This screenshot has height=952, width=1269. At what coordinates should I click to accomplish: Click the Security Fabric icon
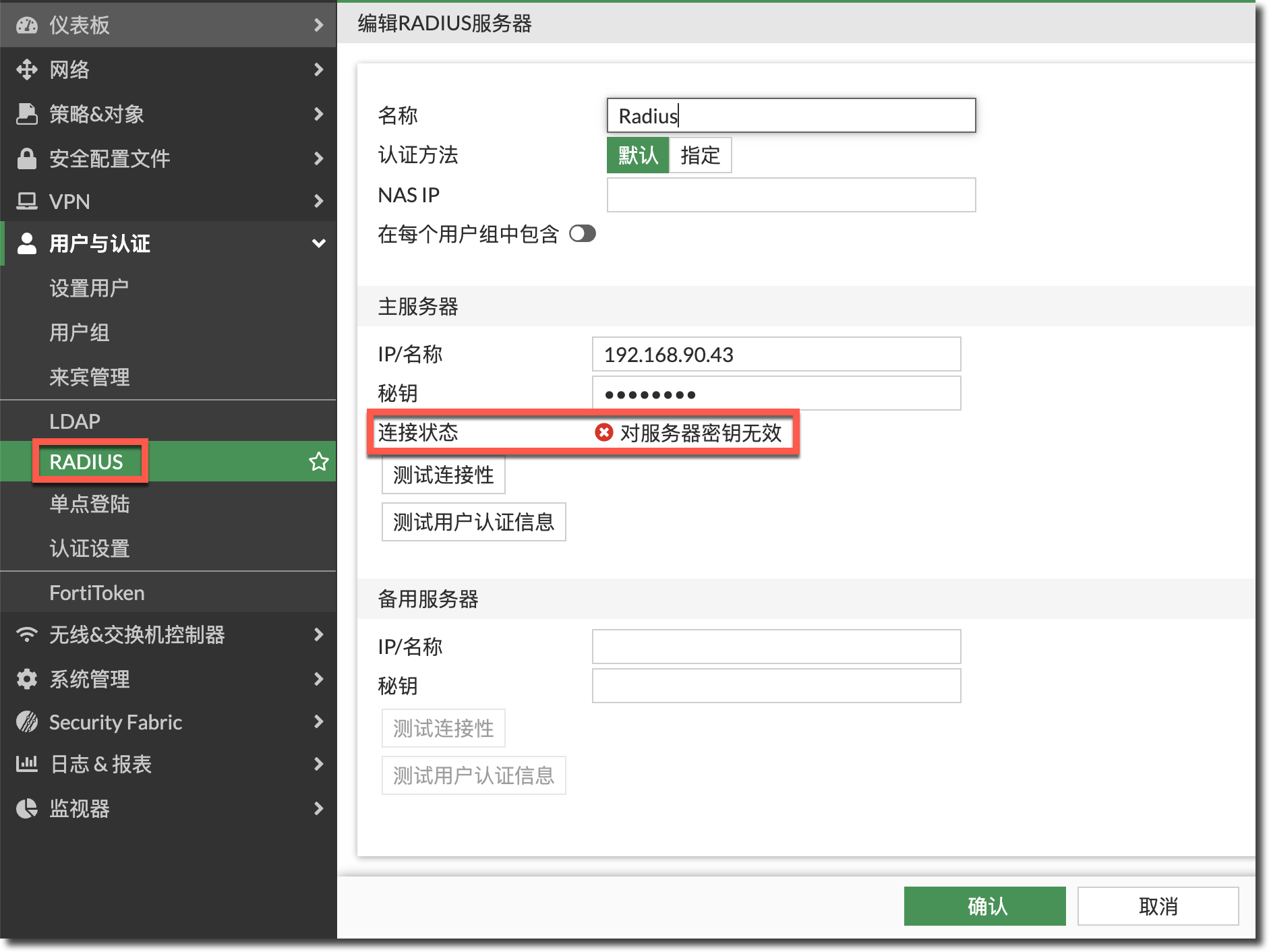click(x=27, y=722)
